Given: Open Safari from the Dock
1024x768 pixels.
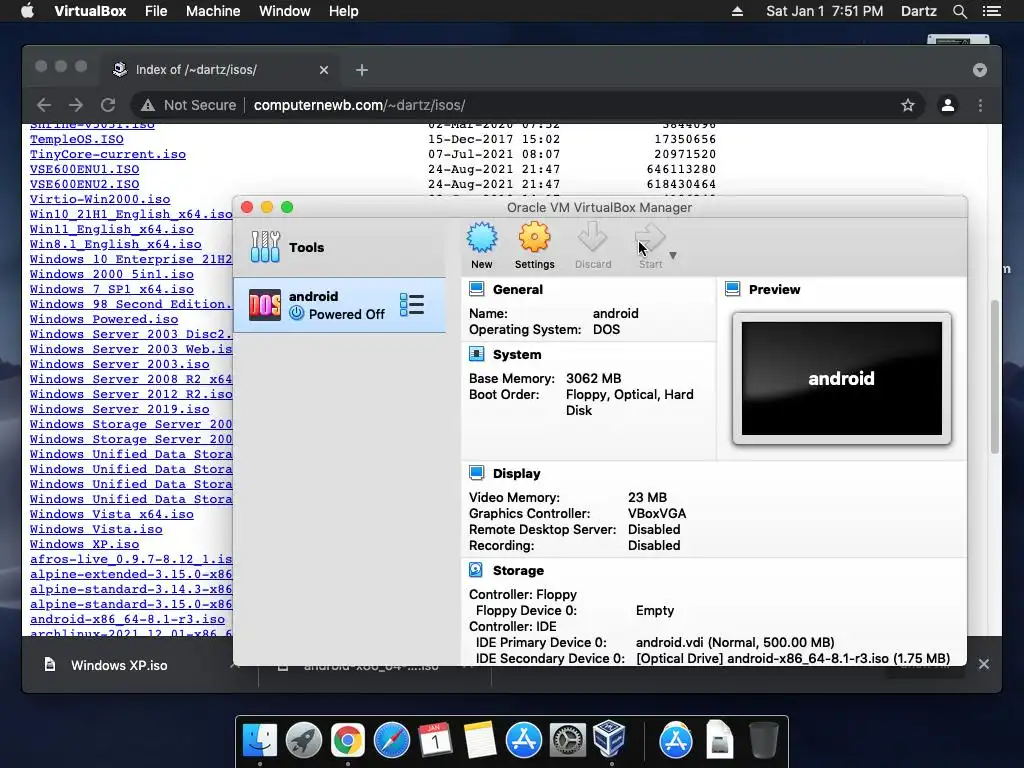Looking at the screenshot, I should tap(392, 740).
